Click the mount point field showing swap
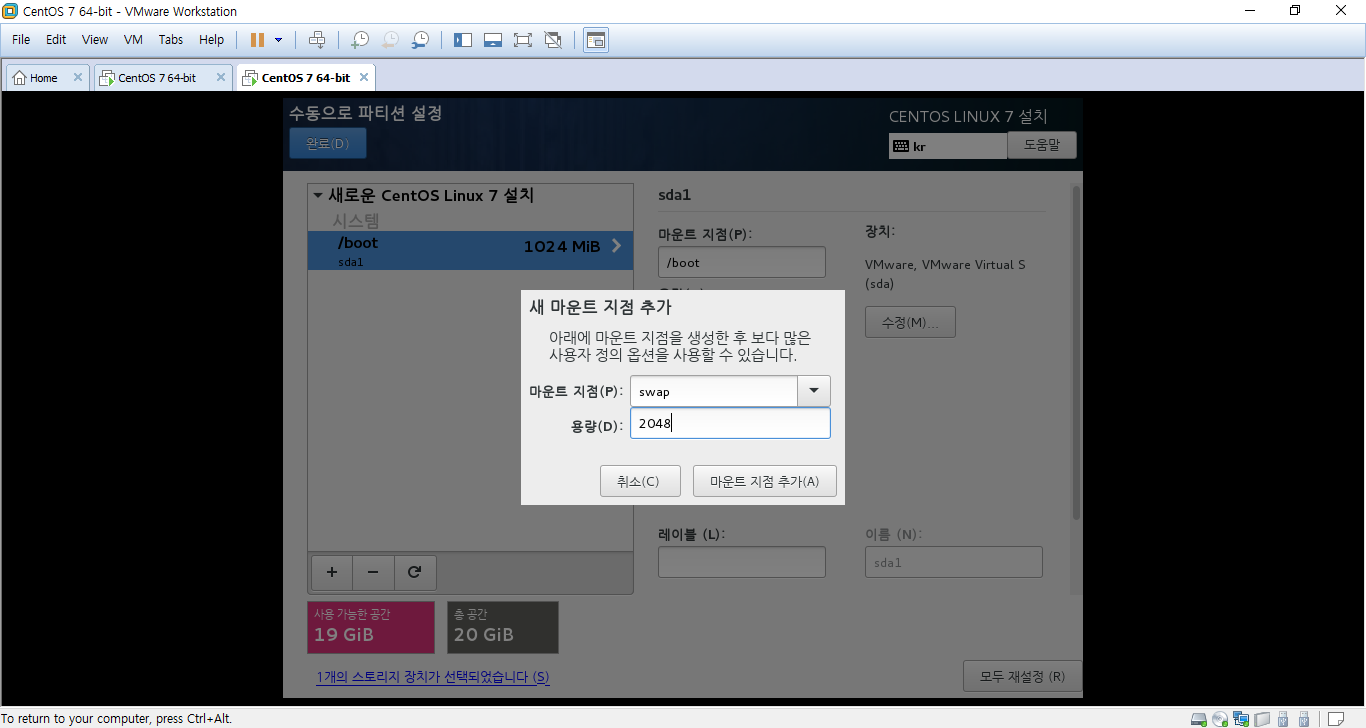Image resolution: width=1366 pixels, height=728 pixels. tap(714, 391)
